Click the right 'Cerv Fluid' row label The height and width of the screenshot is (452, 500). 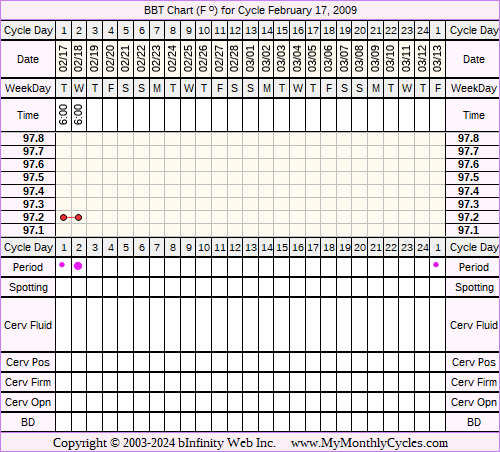[474, 325]
